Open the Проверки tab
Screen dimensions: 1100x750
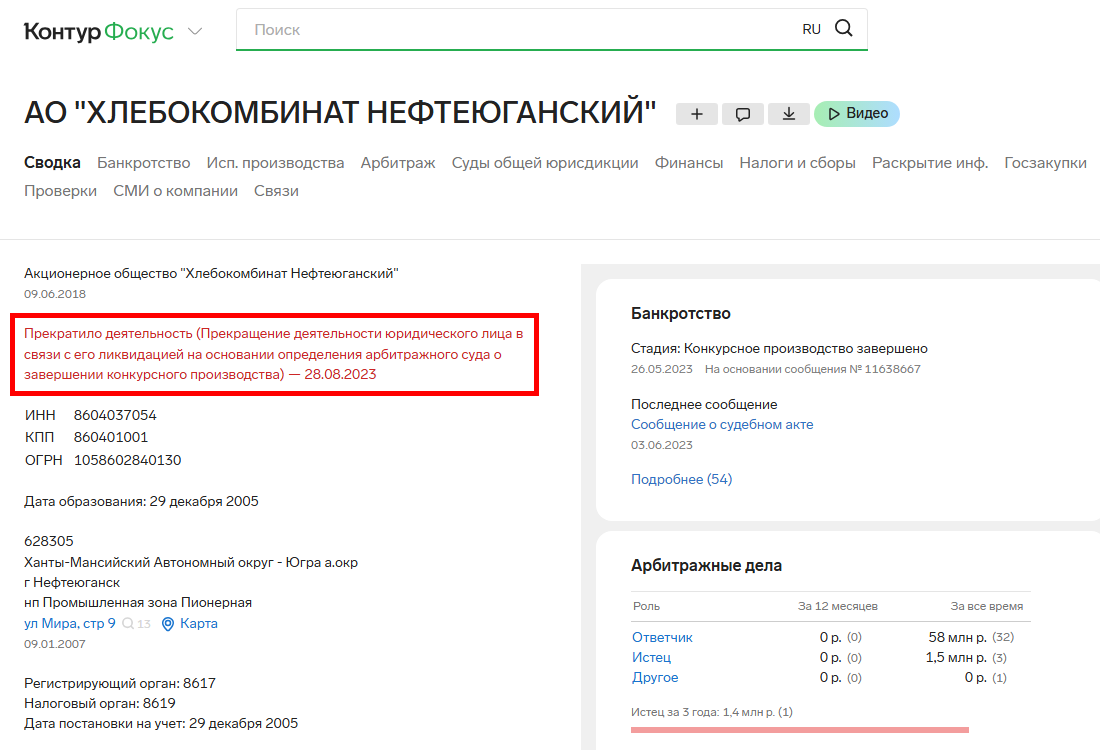tap(60, 191)
